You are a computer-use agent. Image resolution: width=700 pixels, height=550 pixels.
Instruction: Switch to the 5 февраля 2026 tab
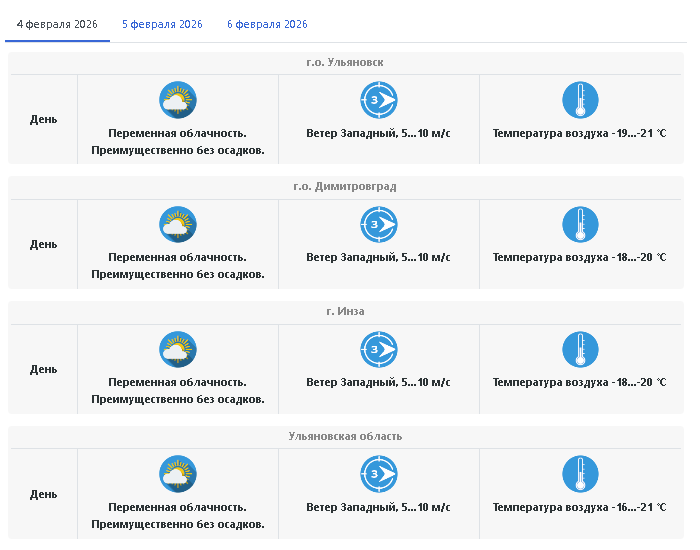(162, 24)
